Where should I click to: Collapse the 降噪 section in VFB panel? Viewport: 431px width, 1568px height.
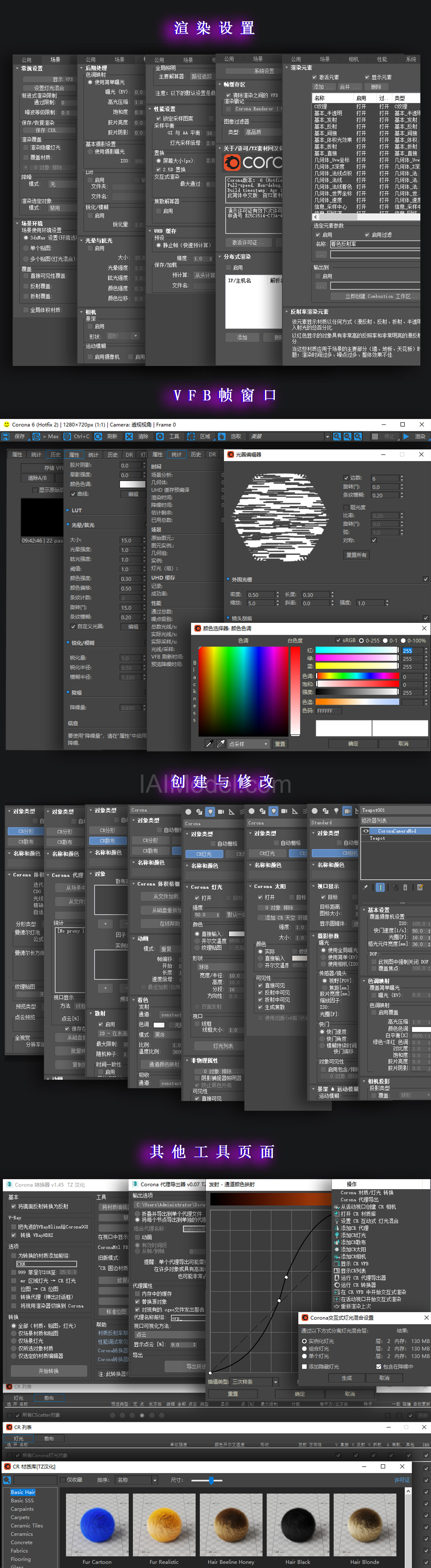click(68, 693)
